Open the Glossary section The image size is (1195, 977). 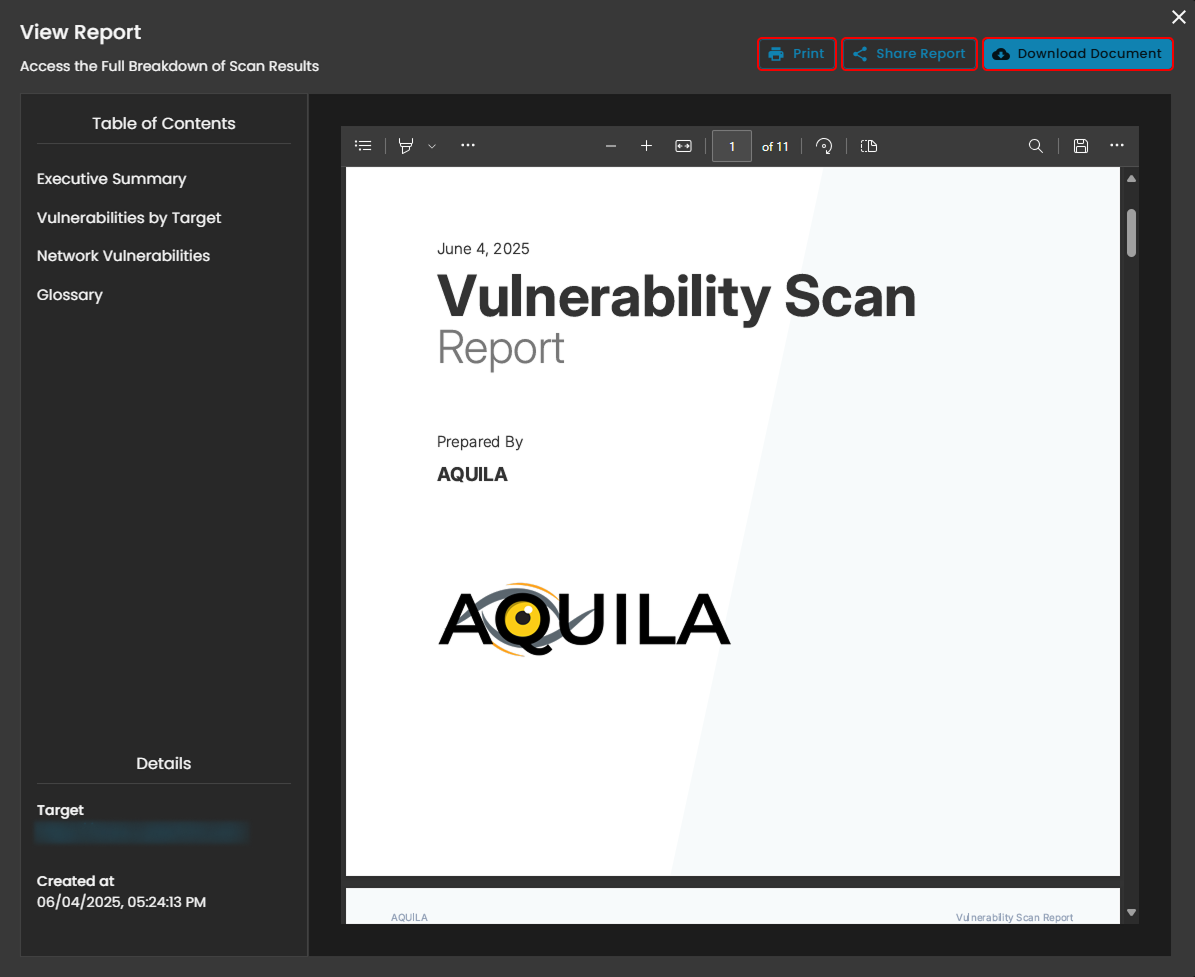pyautogui.click(x=70, y=295)
